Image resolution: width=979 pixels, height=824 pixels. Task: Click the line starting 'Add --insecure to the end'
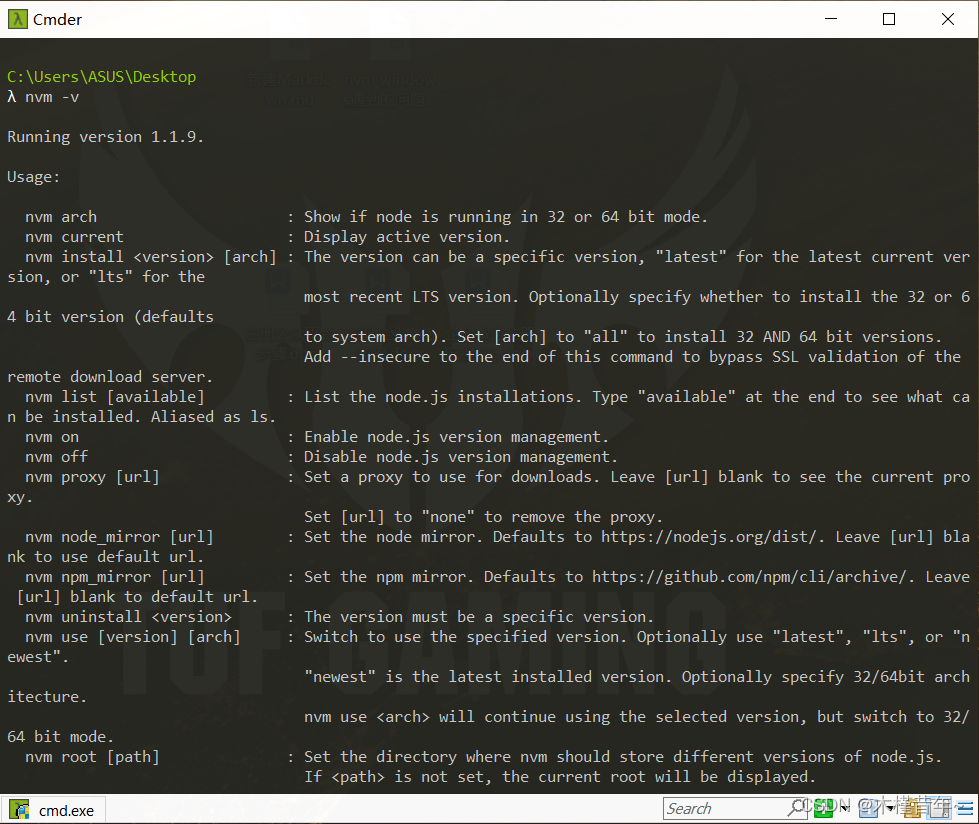click(632, 356)
